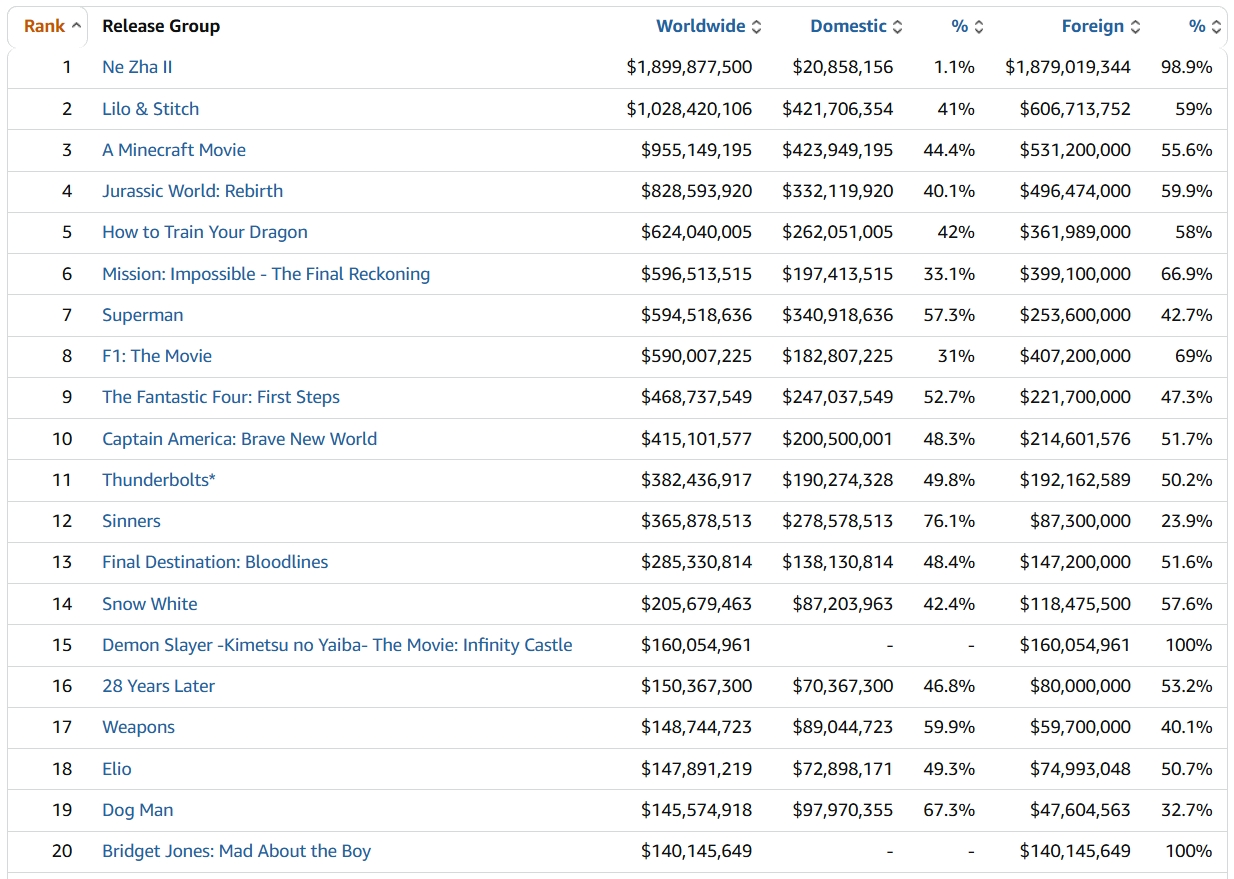This screenshot has width=1234, height=879.
Task: Open the Snow White link
Action: (x=150, y=604)
